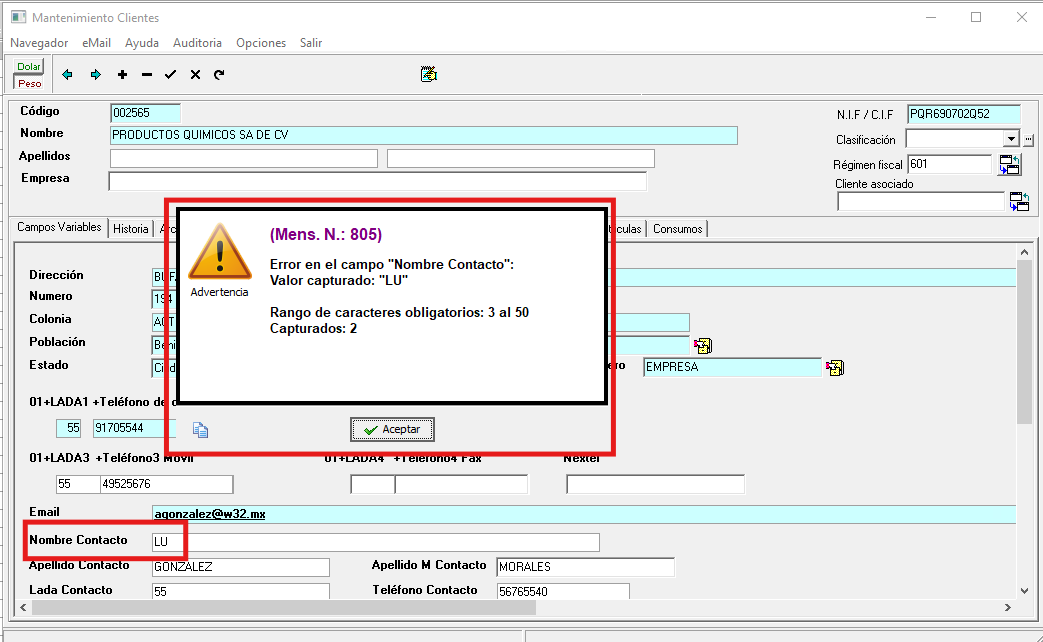
Task: Refresh data with the circular arrow icon
Action: click(219, 75)
